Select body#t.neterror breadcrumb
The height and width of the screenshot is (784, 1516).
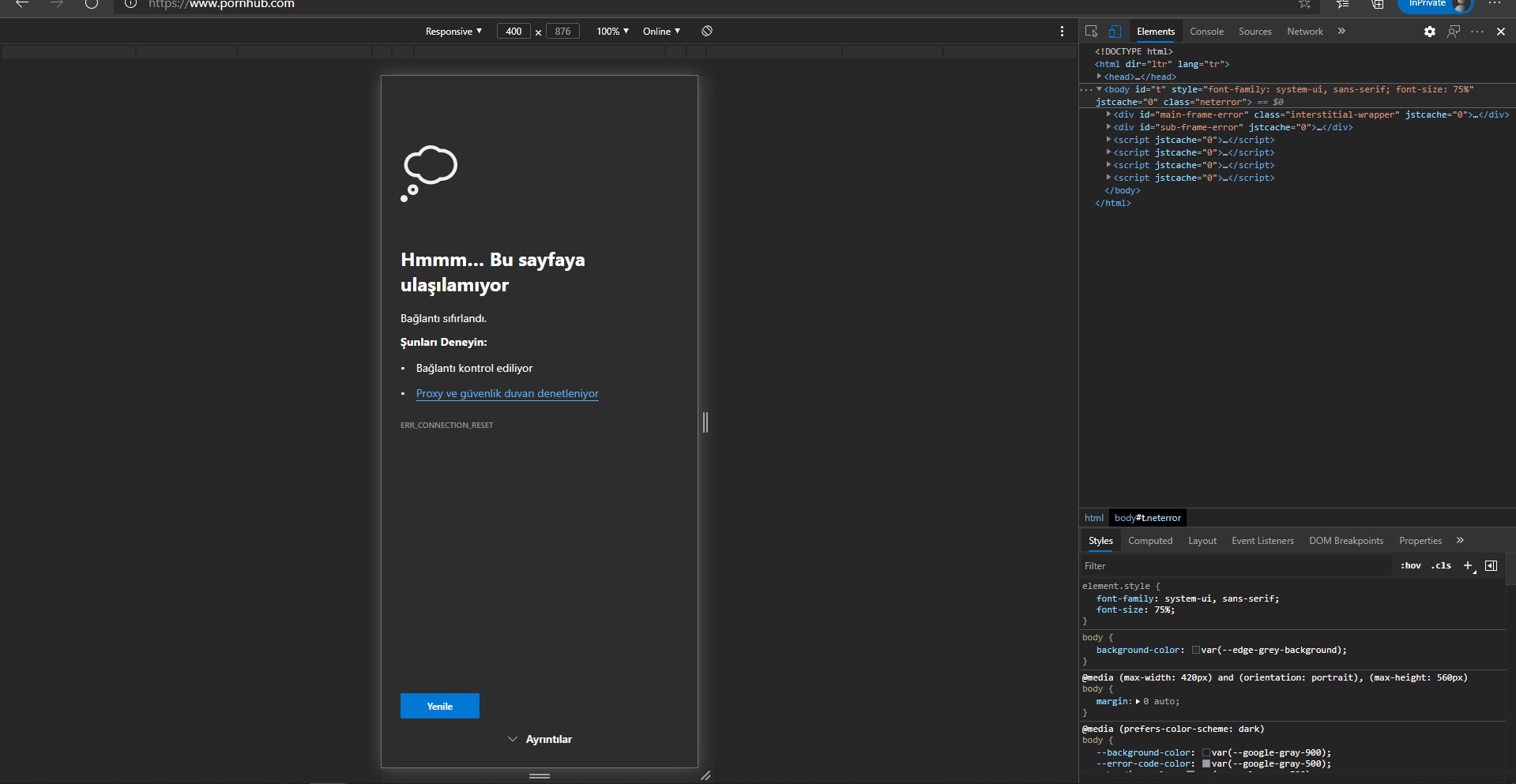pyautogui.click(x=1148, y=518)
